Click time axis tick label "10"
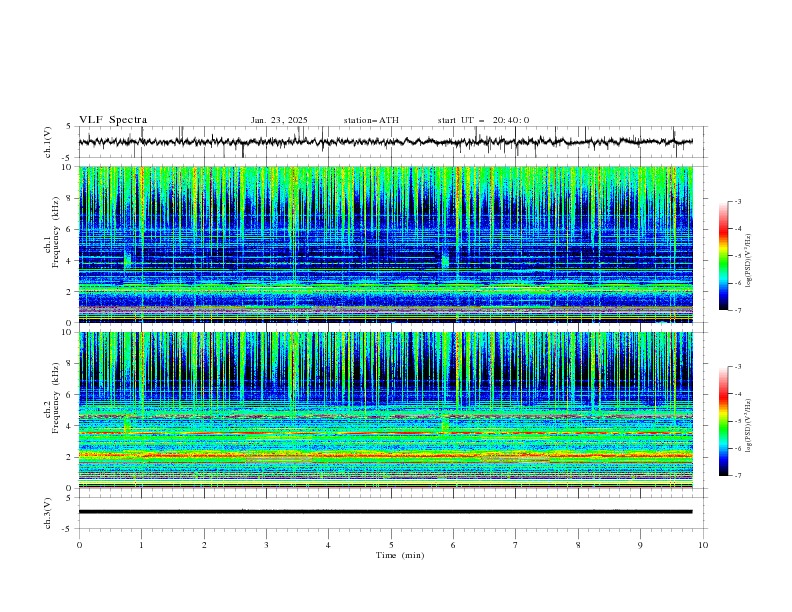This screenshot has width=792, height=612. click(x=703, y=545)
